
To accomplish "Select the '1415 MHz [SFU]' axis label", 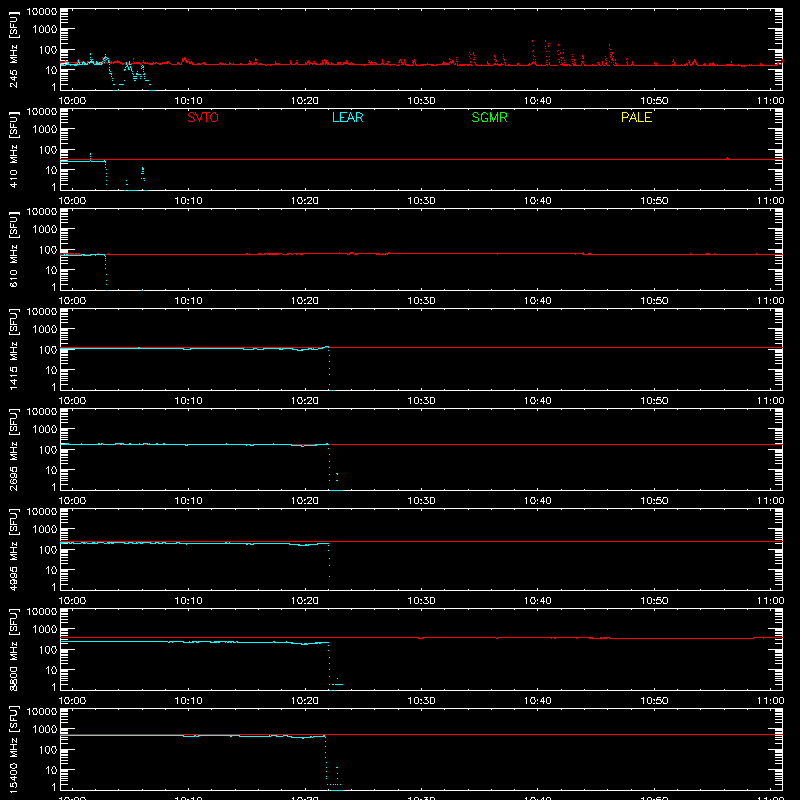I will click(x=14, y=349).
